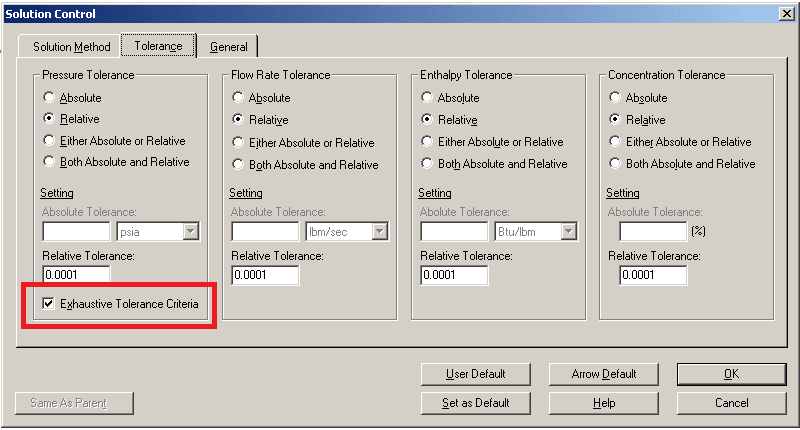
Task: Switch to the Tolerance tab
Action: (x=158, y=45)
